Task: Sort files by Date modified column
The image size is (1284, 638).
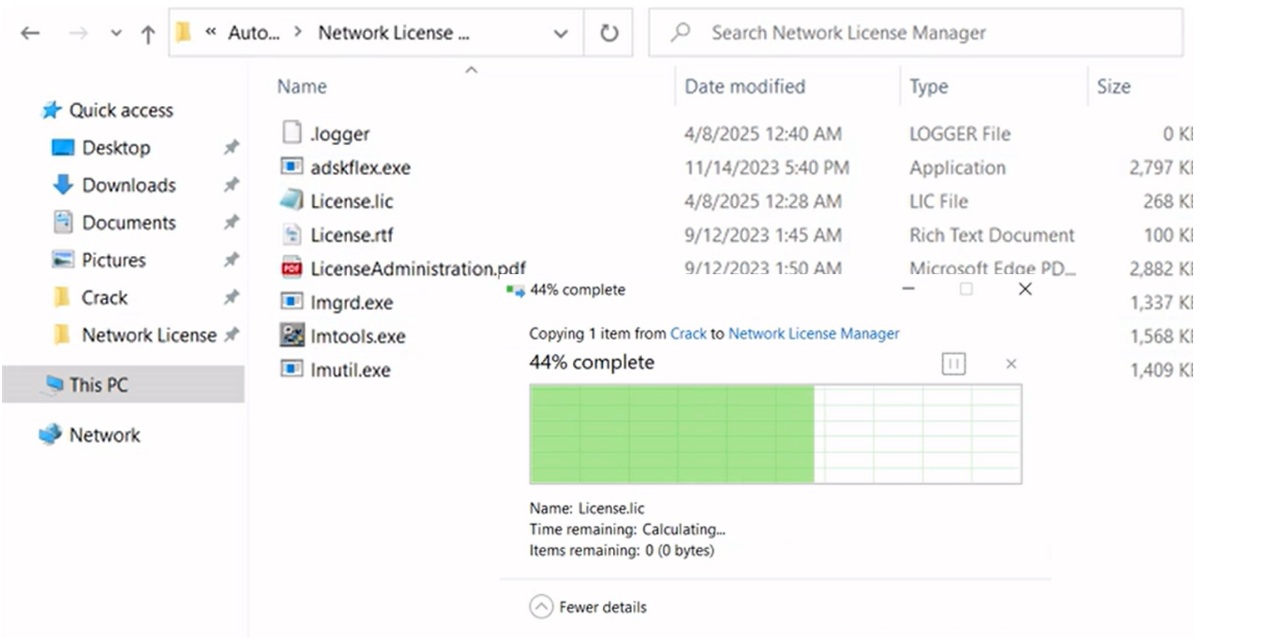Action: (744, 87)
